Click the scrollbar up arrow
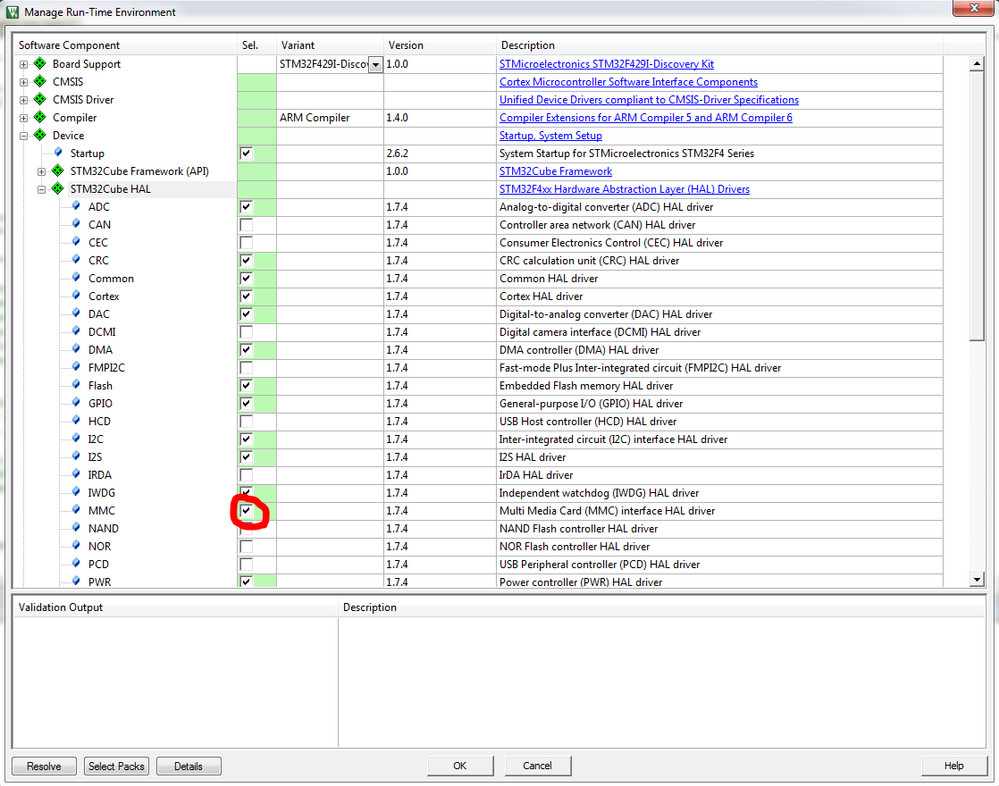This screenshot has height=786, width=999. (x=977, y=63)
